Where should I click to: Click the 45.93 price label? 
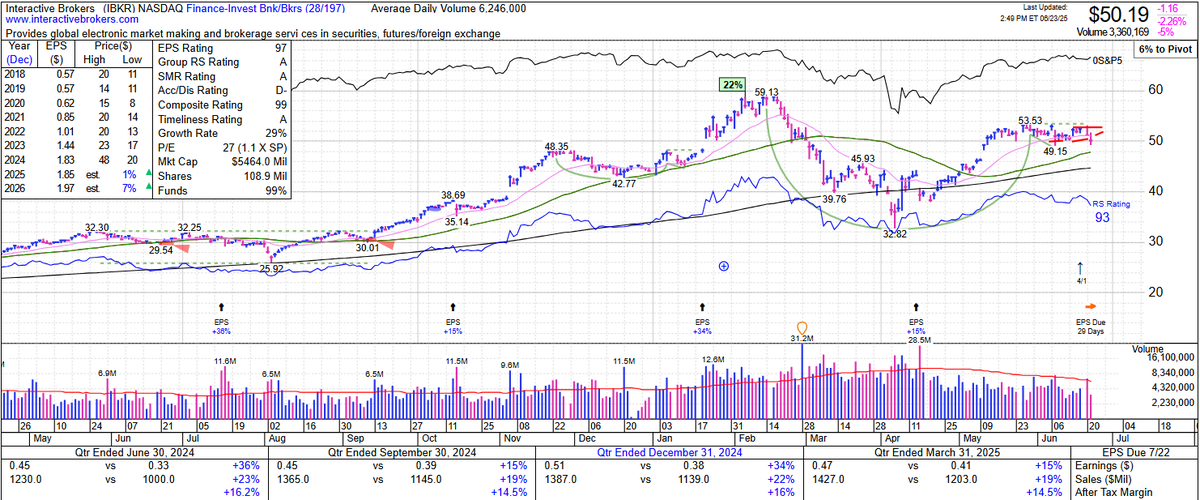point(863,158)
